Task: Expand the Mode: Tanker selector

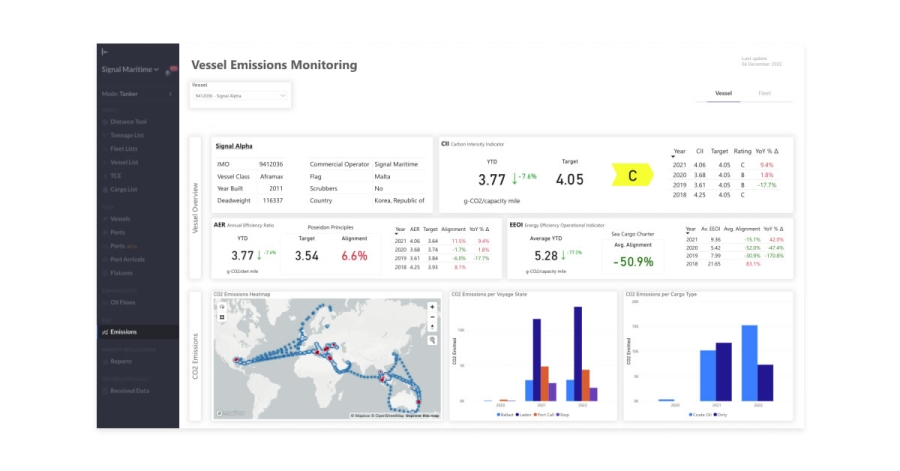Action: (x=170, y=94)
